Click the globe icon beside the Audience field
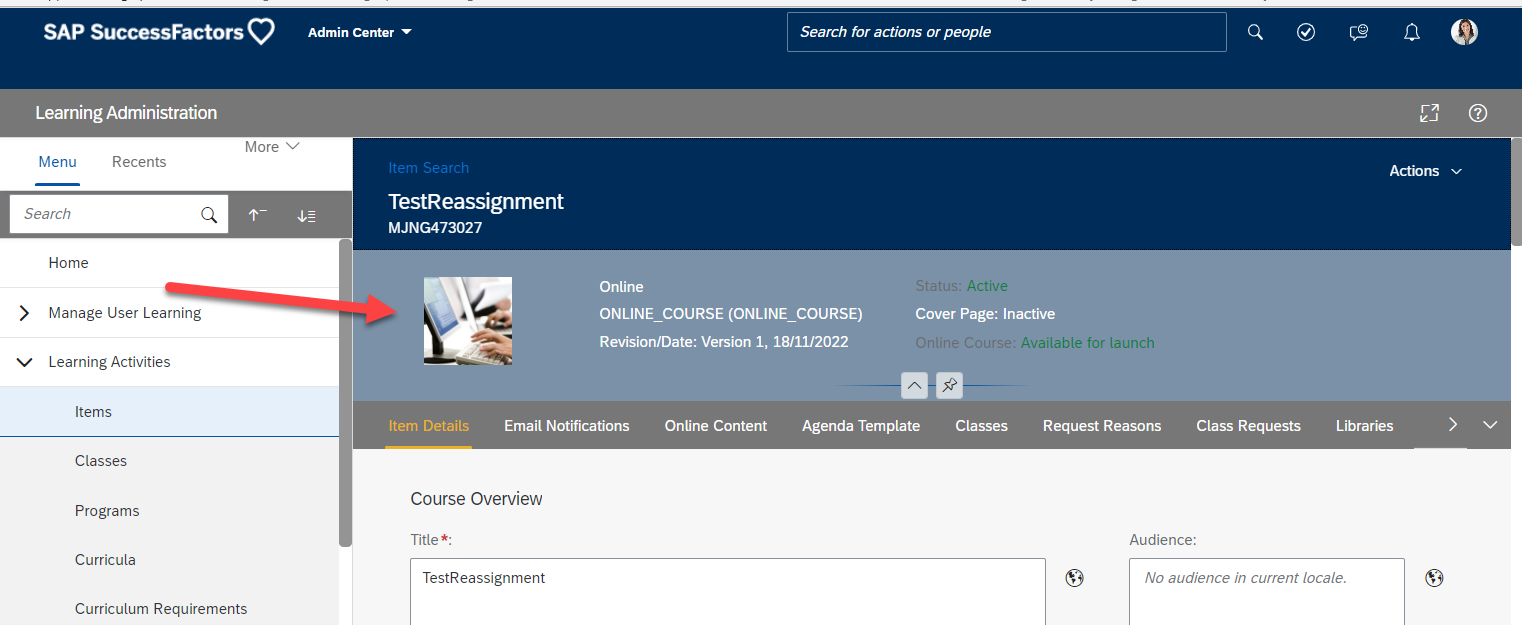 [x=1434, y=578]
